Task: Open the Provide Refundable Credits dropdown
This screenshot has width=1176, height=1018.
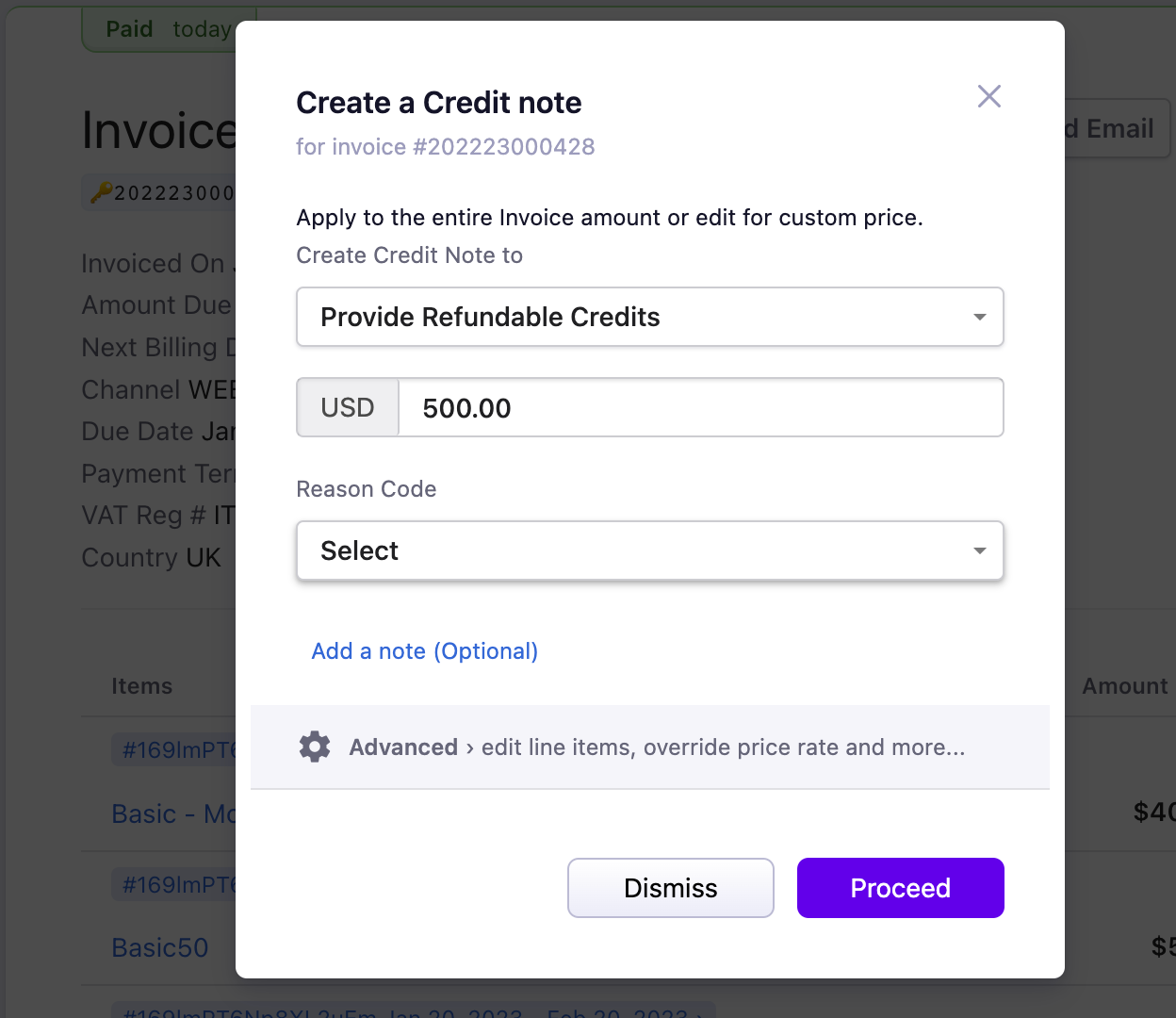Action: (x=650, y=317)
